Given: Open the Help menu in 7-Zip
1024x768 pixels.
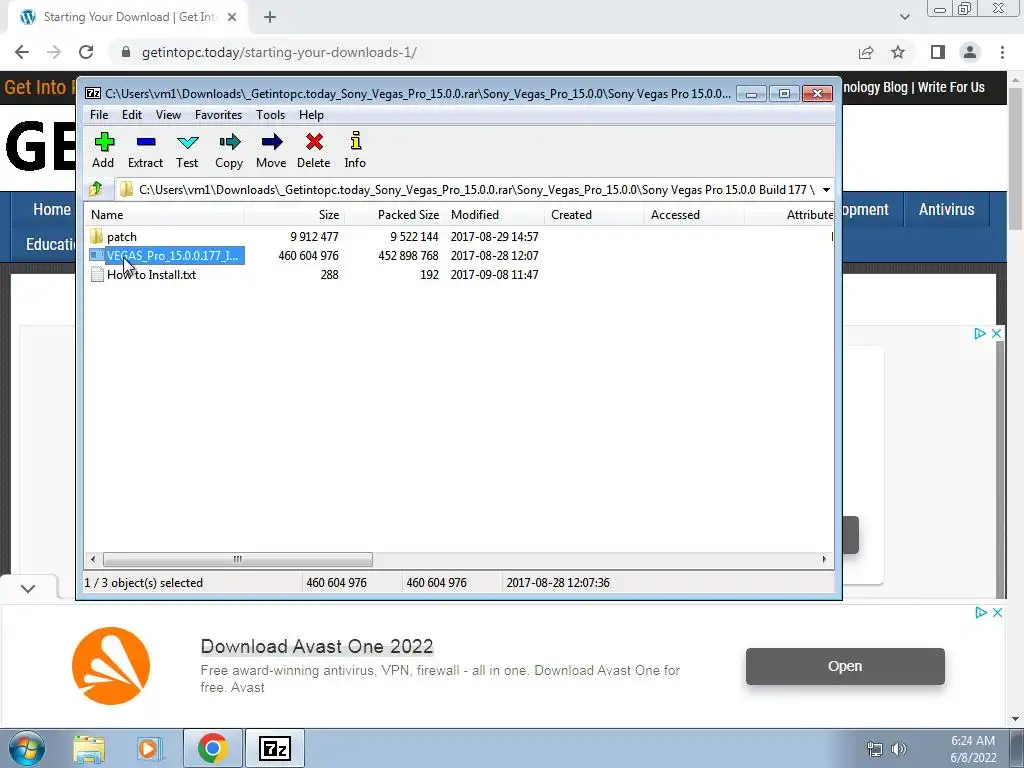Looking at the screenshot, I should click(x=312, y=115).
